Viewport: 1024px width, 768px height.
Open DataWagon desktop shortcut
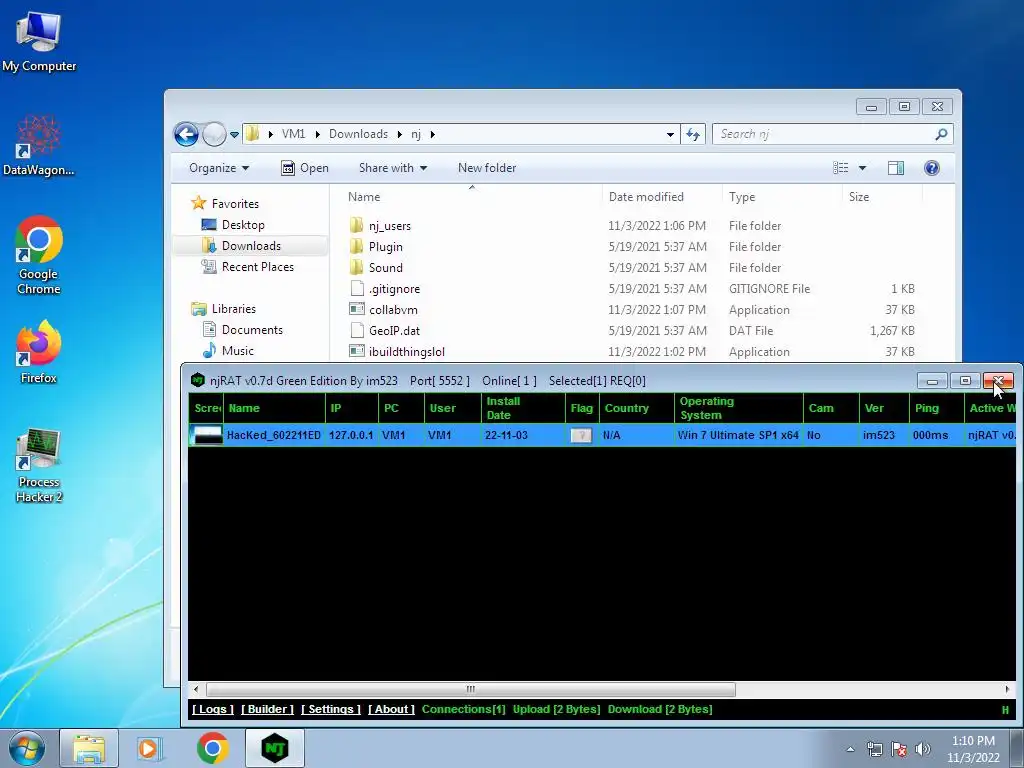tap(39, 145)
